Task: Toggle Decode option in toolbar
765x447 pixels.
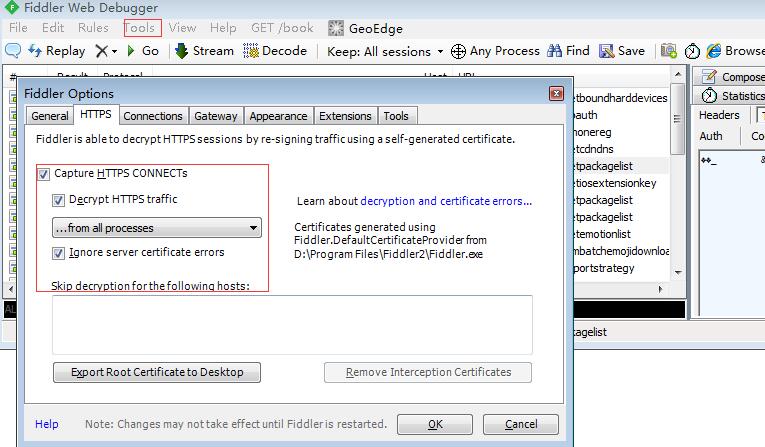Action: 275,51
